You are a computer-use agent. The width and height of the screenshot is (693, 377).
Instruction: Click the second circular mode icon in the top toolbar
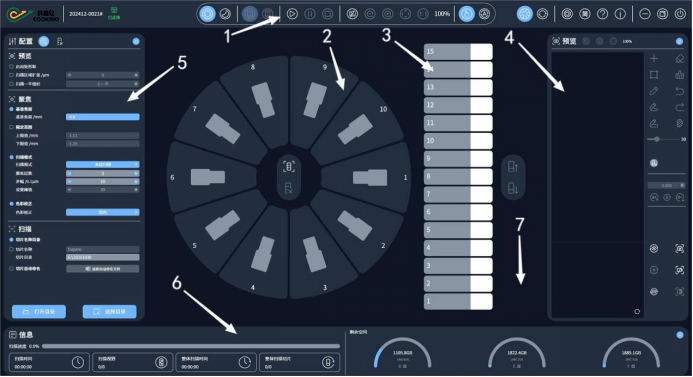tap(225, 14)
